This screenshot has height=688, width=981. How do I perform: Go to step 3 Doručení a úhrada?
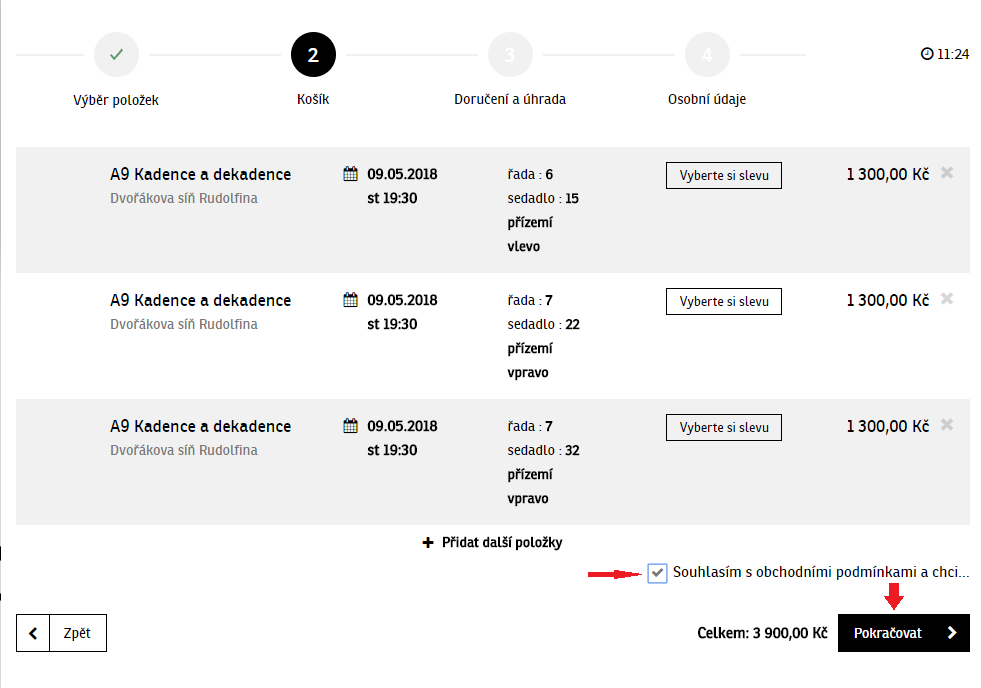point(510,55)
